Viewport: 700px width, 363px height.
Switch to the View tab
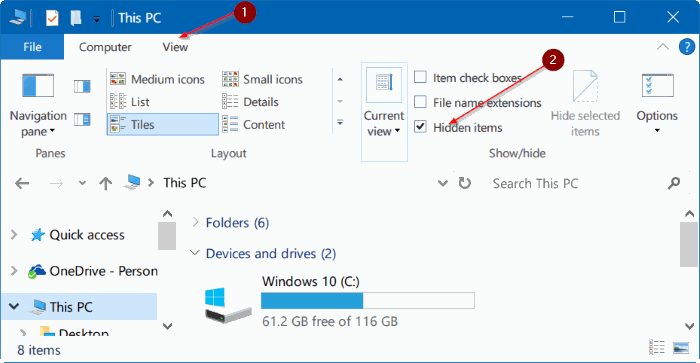click(x=175, y=47)
